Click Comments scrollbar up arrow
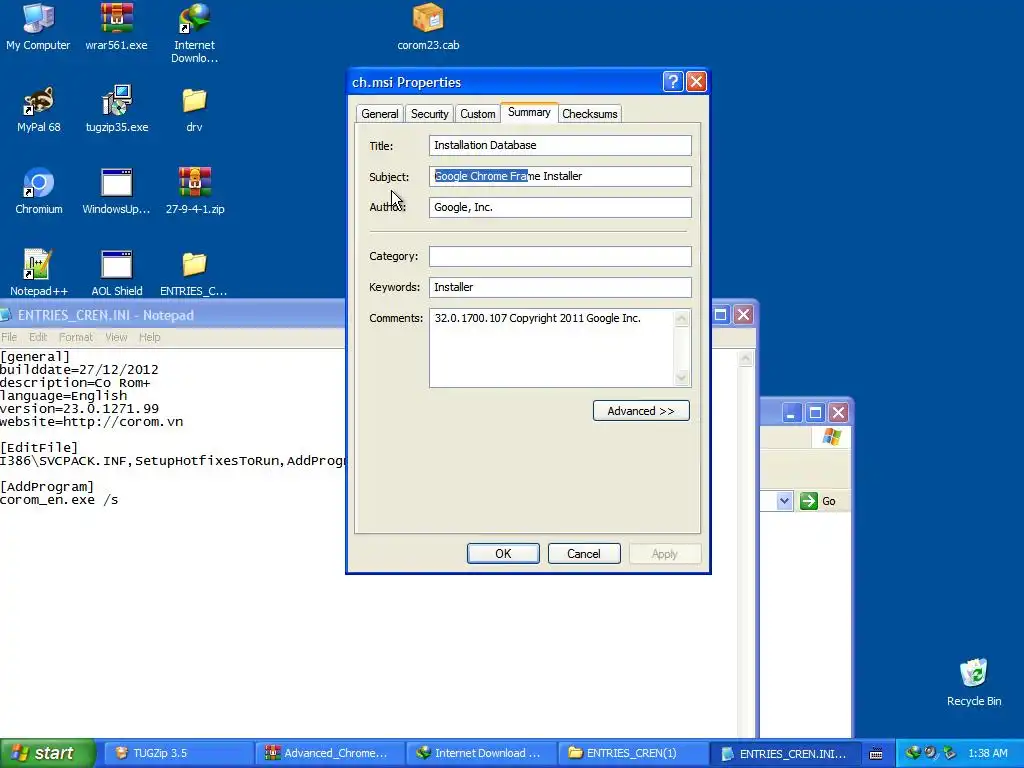This screenshot has height=768, width=1024. click(x=682, y=318)
